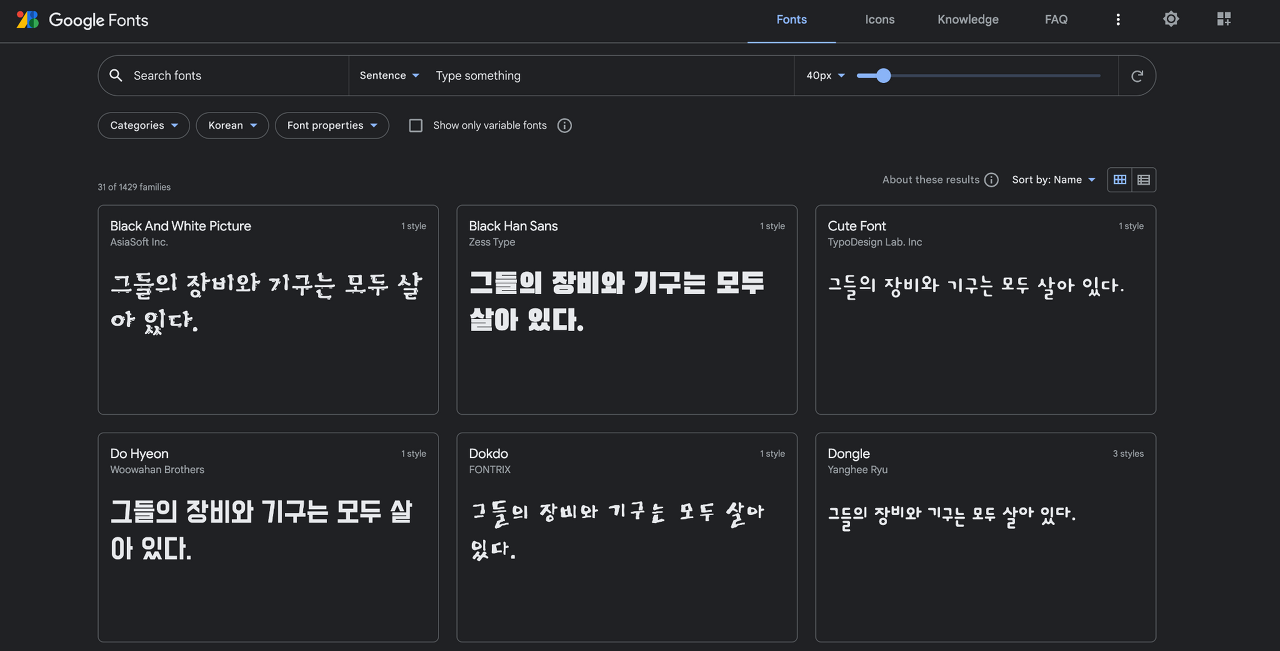Enable Show only variable fonts checkbox

pyautogui.click(x=416, y=126)
